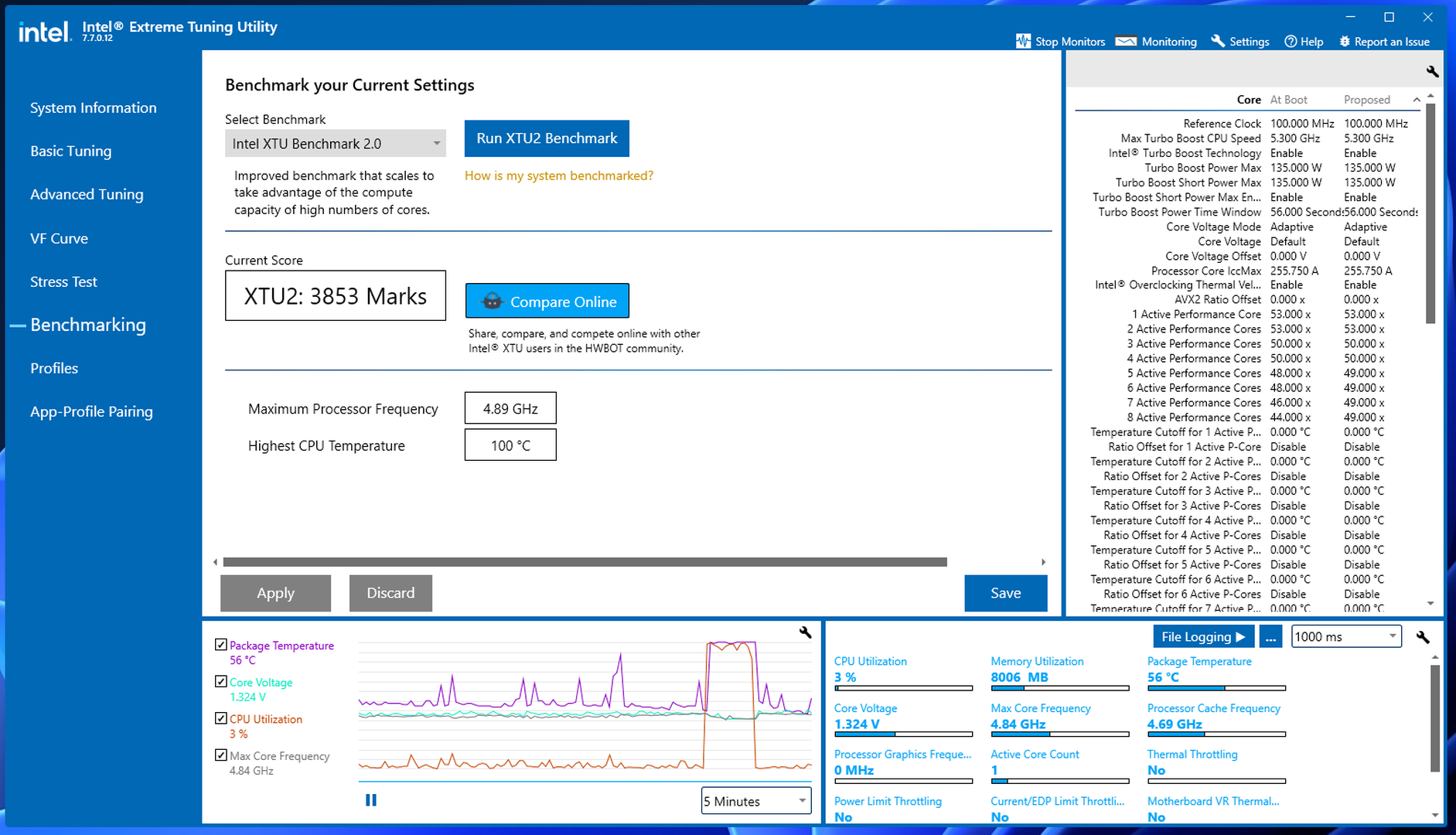Pause the monitoring graph
Screen dimensions: 1456x835
tap(371, 800)
